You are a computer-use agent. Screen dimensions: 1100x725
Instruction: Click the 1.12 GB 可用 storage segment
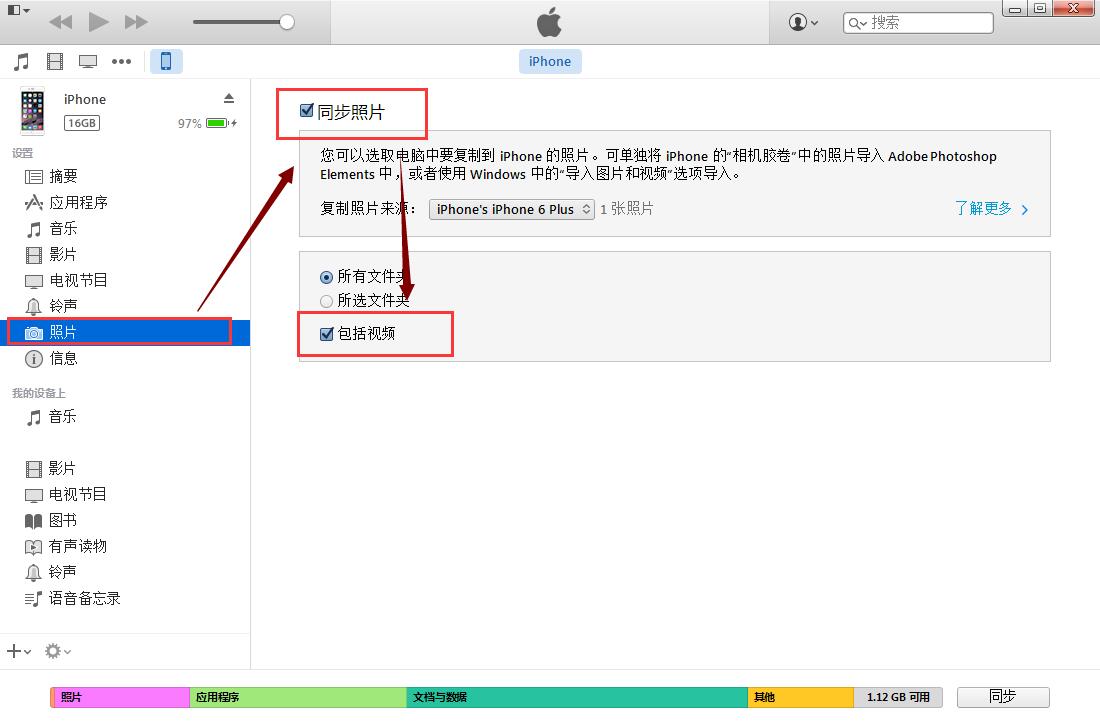pyautogui.click(x=898, y=697)
